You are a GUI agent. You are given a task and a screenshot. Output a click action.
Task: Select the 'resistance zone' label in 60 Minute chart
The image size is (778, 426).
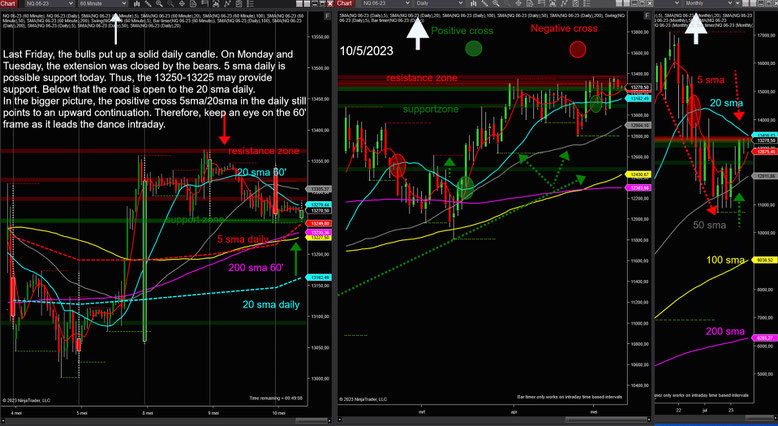click(263, 151)
